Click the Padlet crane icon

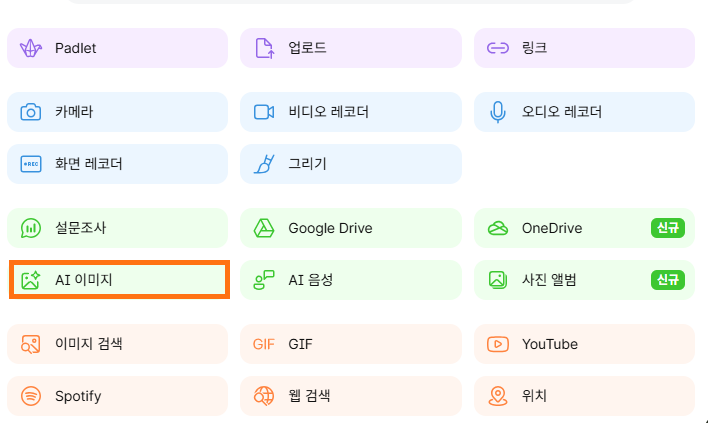point(31,48)
